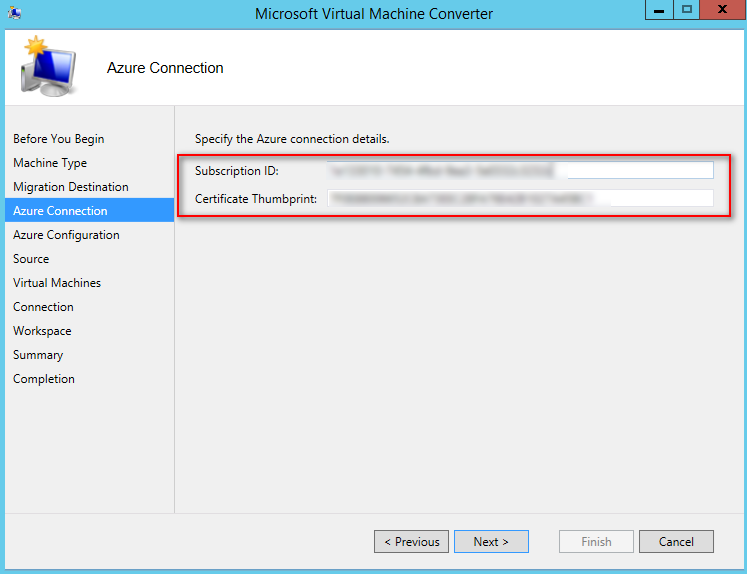Jump to the Source step
The width and height of the screenshot is (747, 574).
31,259
